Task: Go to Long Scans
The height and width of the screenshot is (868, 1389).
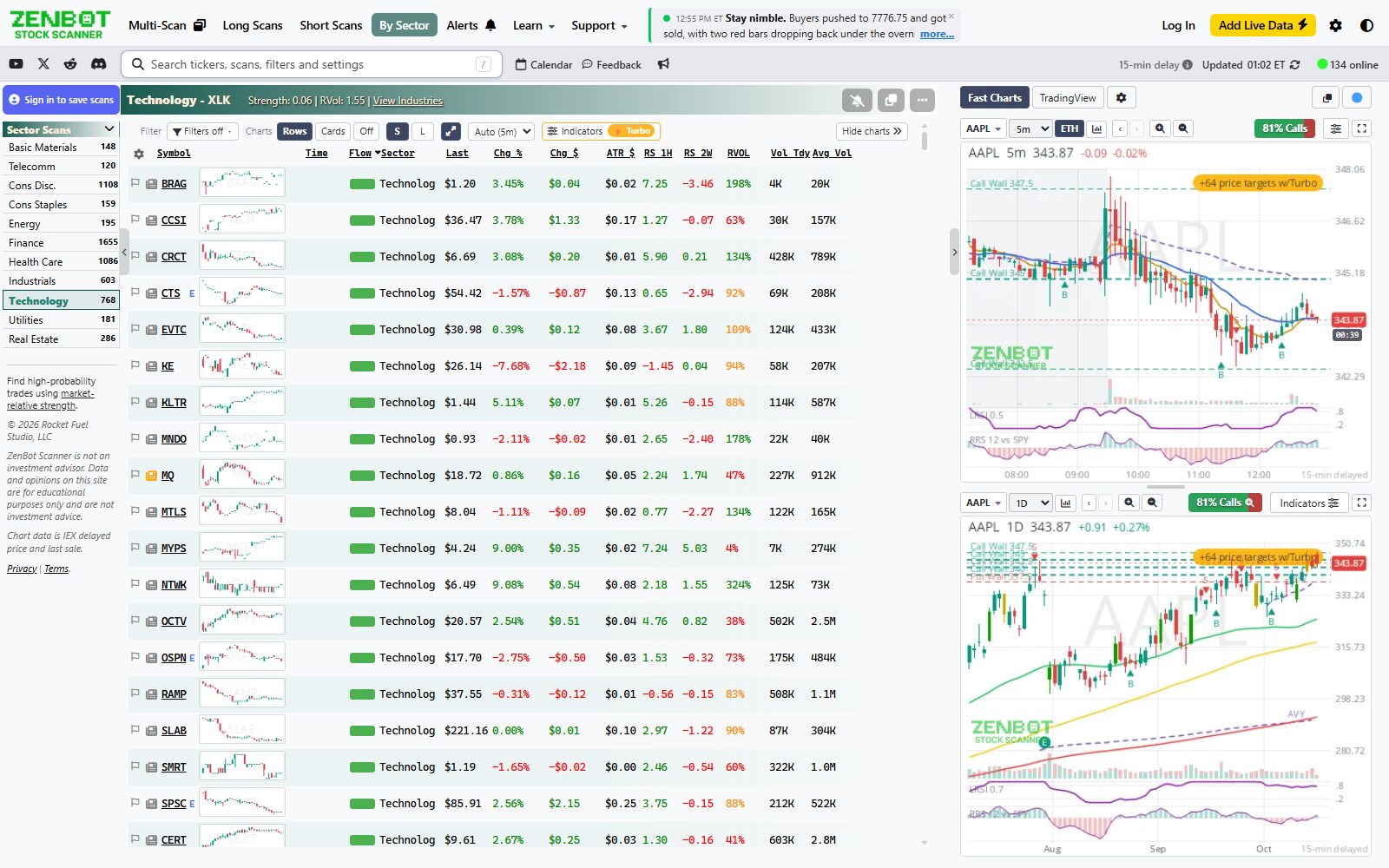Action: (x=253, y=25)
